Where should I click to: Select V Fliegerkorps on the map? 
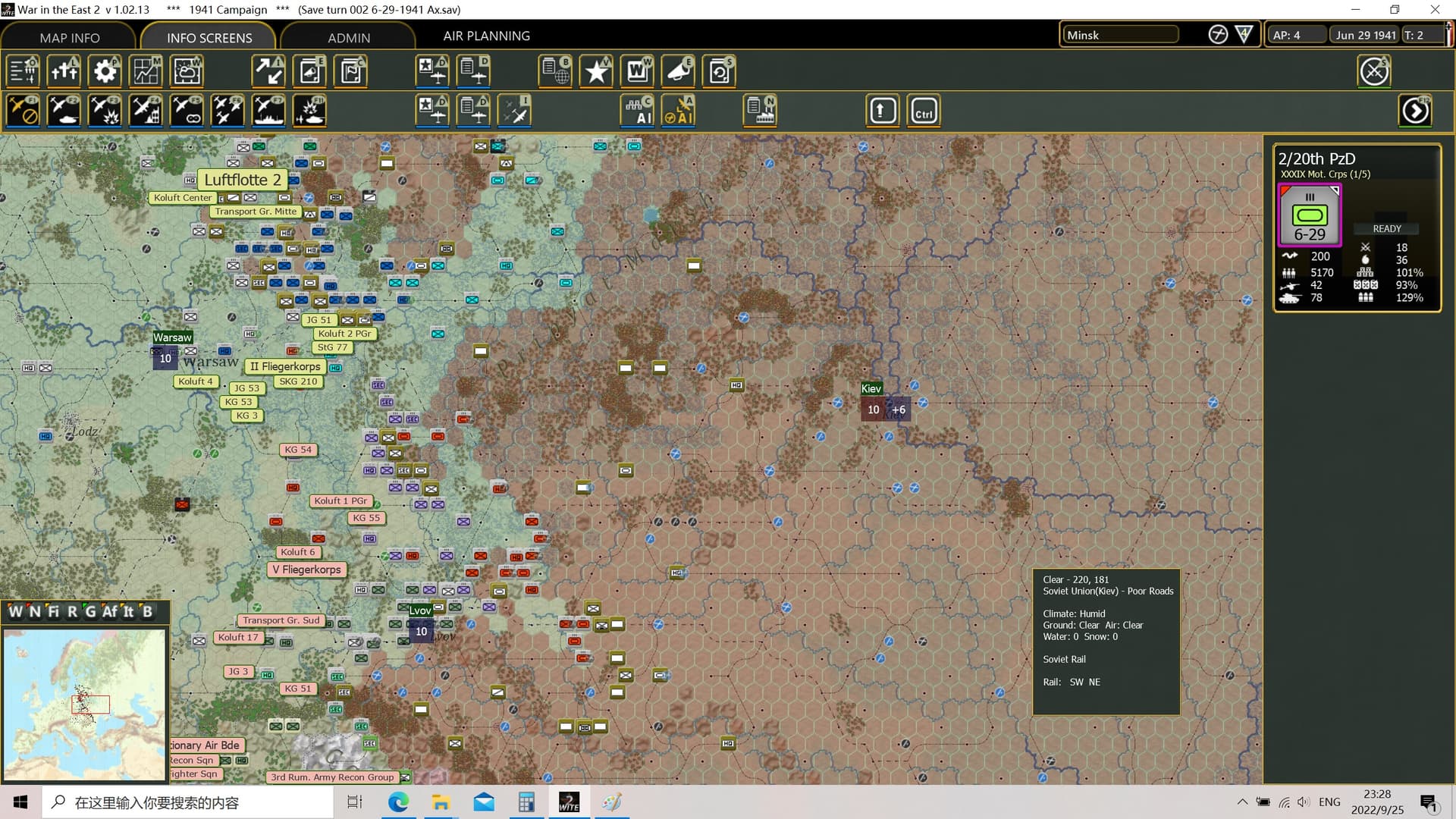tap(306, 570)
